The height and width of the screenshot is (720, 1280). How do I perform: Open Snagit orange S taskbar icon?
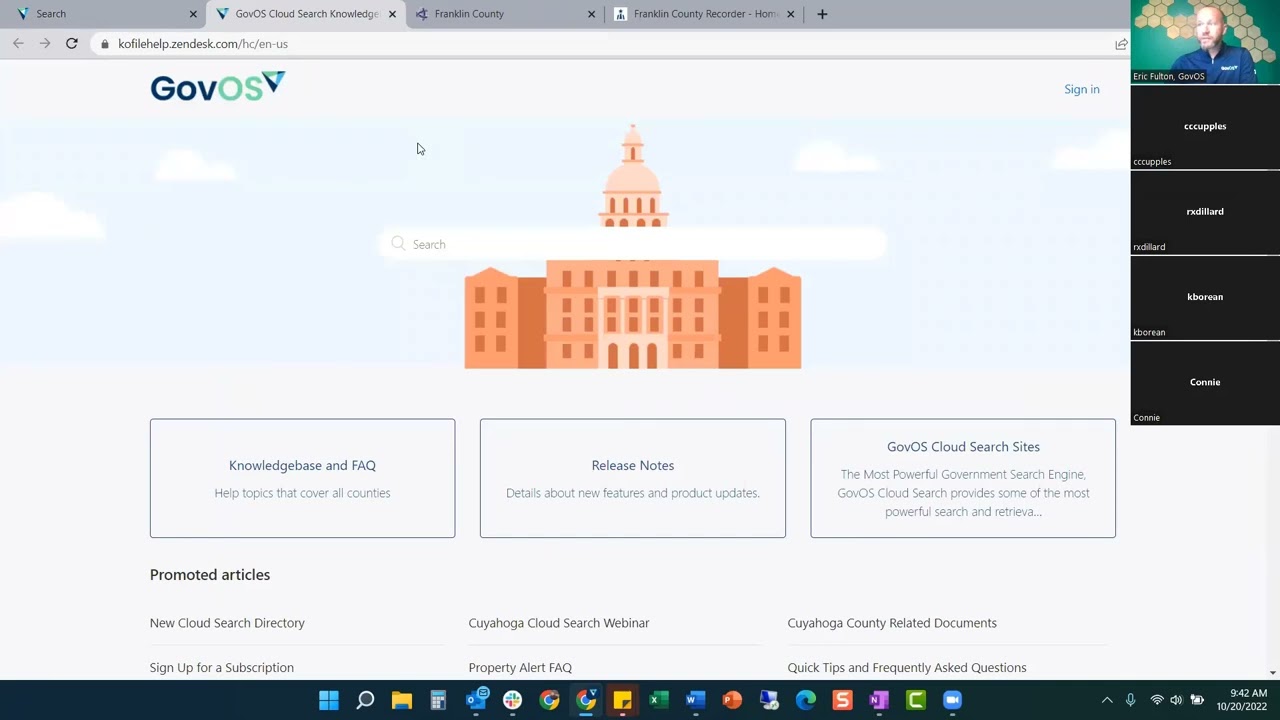[x=842, y=700]
